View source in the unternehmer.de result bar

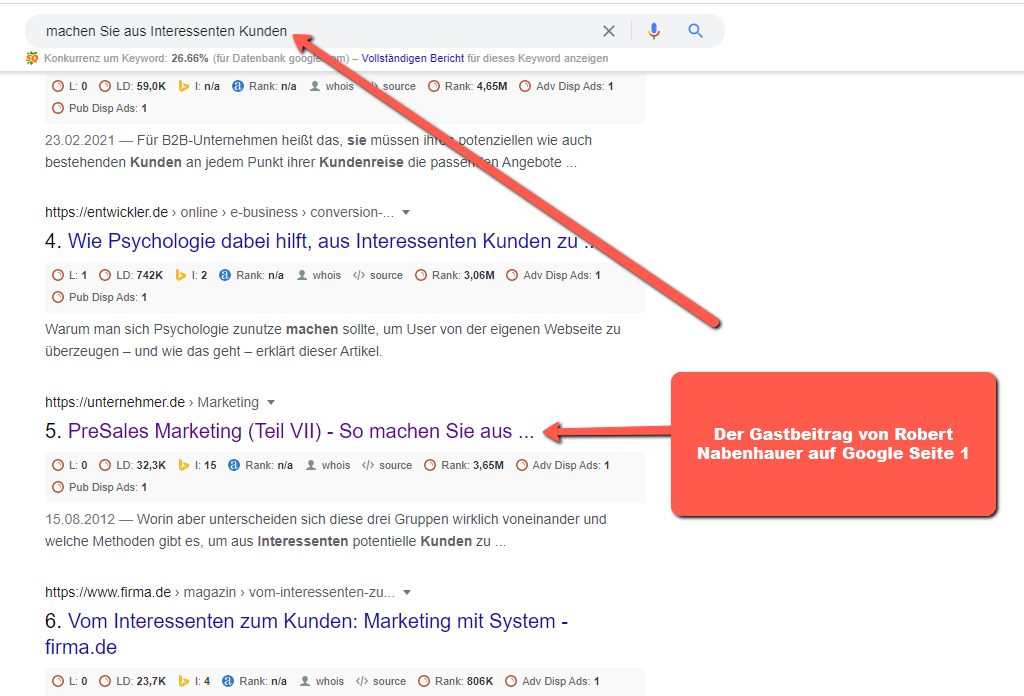tap(387, 465)
